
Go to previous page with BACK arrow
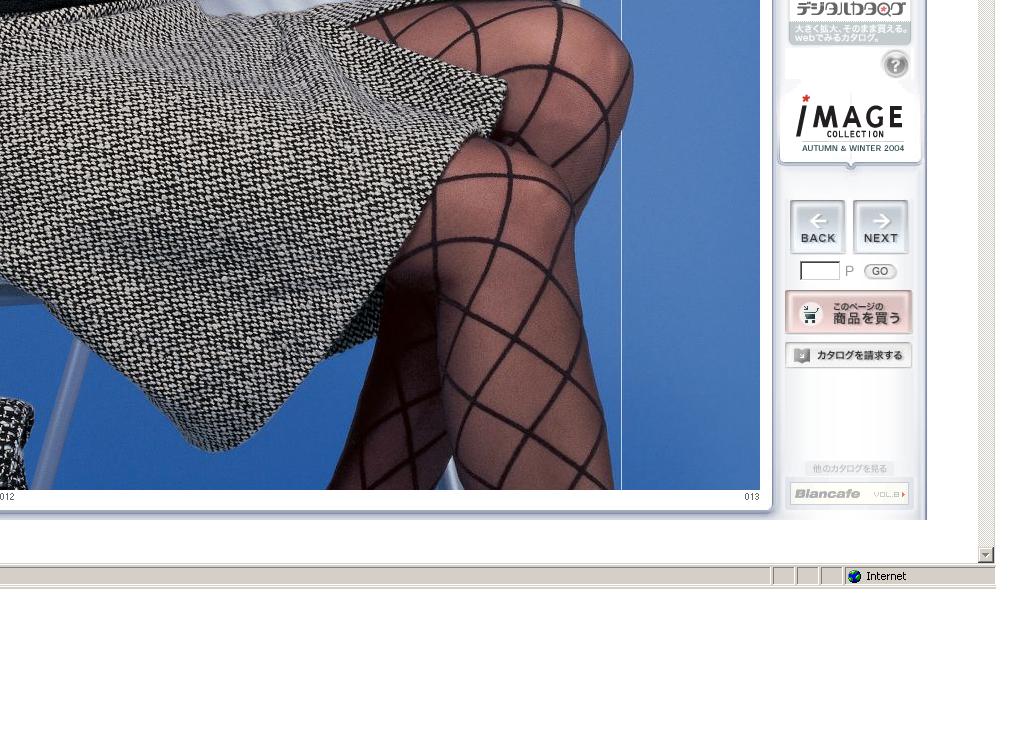point(817,227)
